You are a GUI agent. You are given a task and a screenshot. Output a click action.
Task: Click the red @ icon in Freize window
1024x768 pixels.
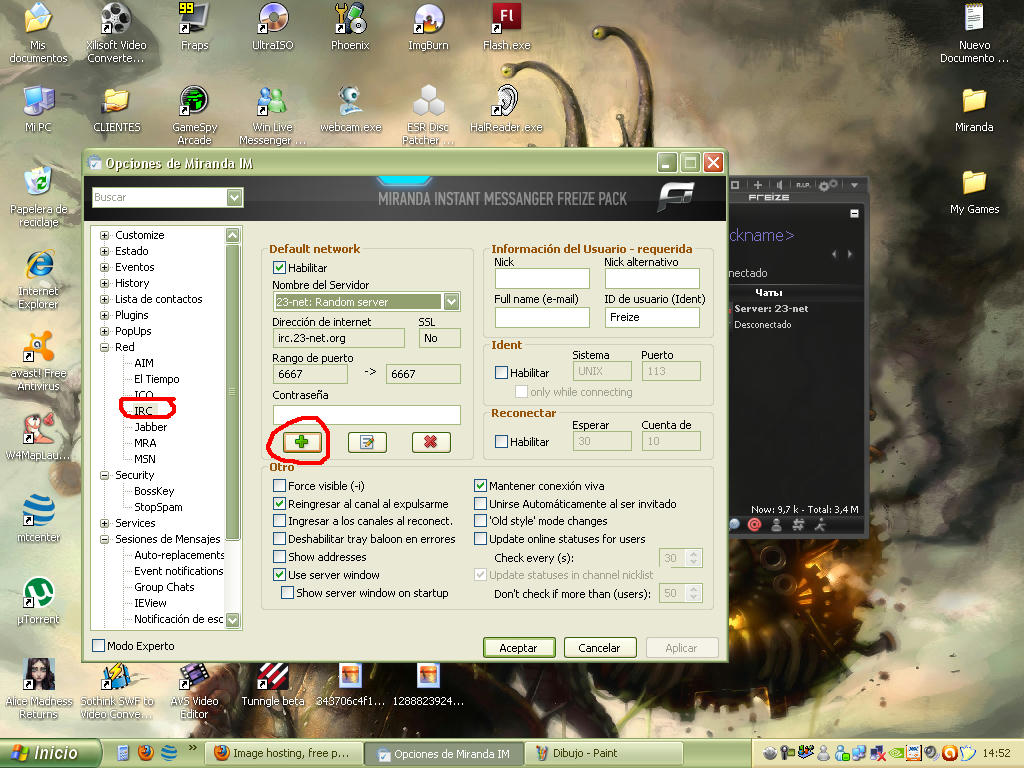point(754,524)
